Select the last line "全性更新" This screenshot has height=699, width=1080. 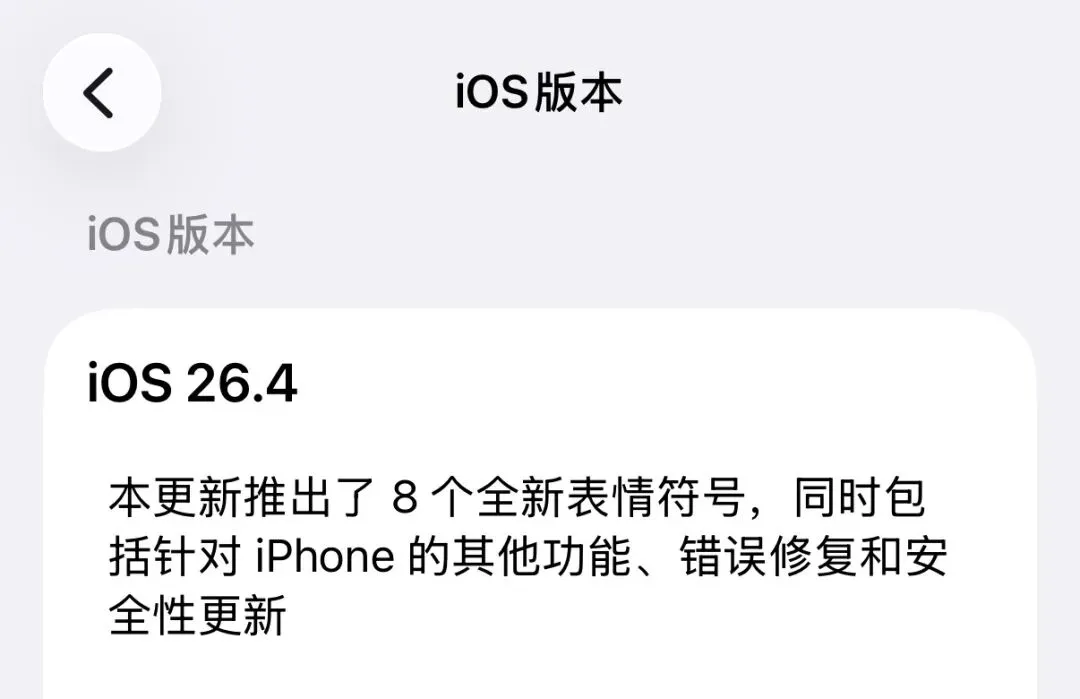coord(197,615)
